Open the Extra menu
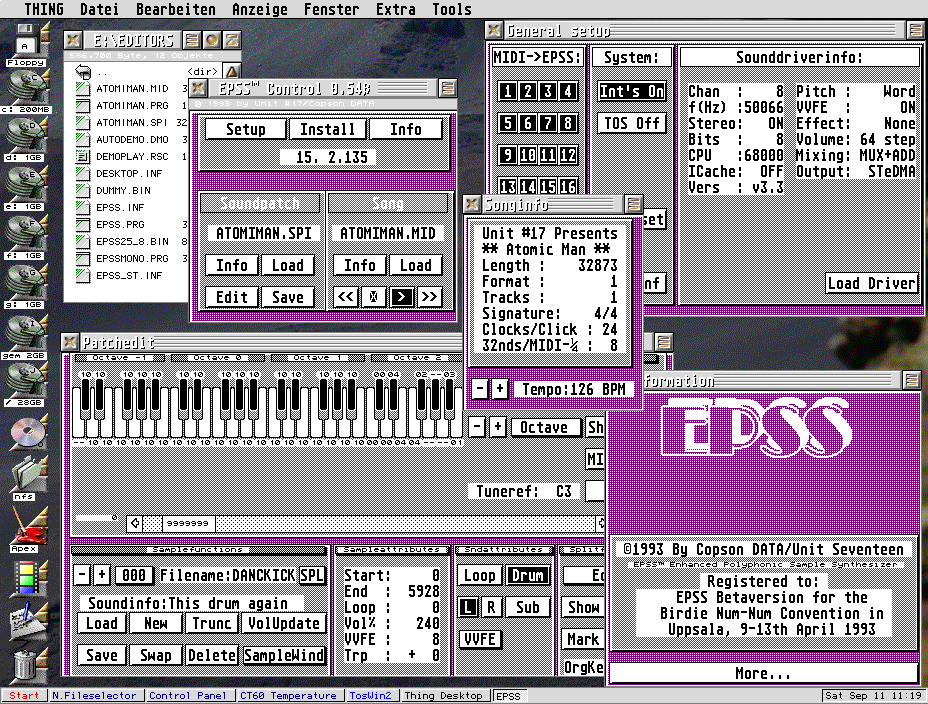The image size is (928, 704). pos(395,9)
